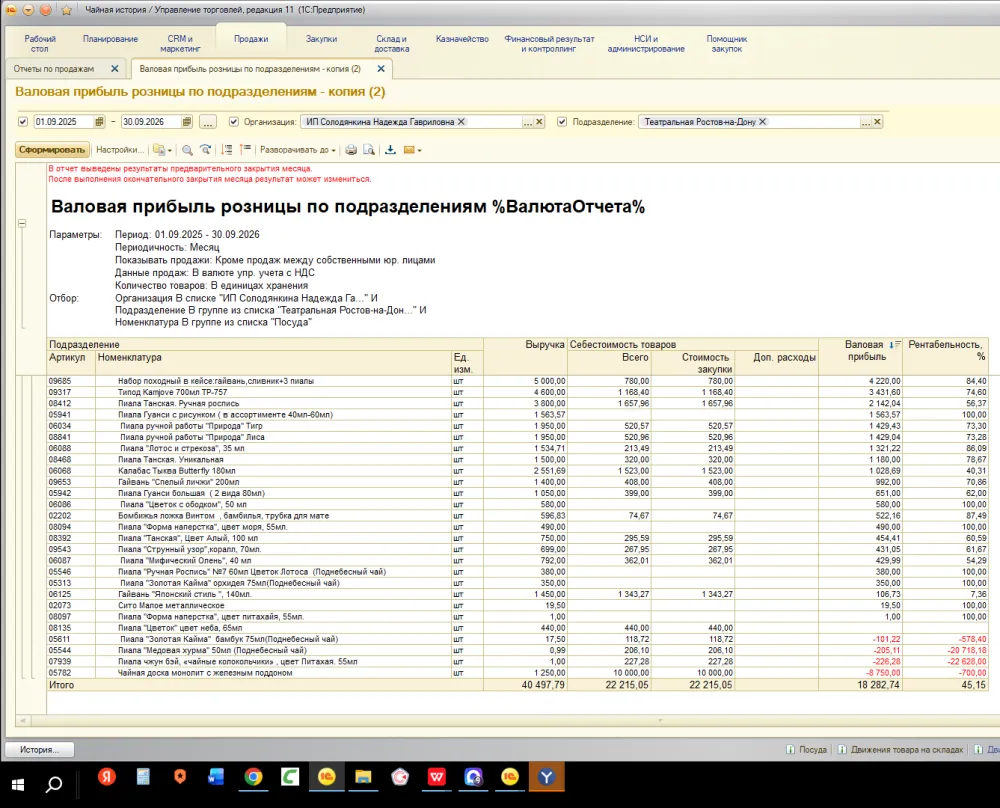The height and width of the screenshot is (808, 1000).
Task: Remove Театральная Ростов-на-Дону tag
Action: click(x=762, y=122)
